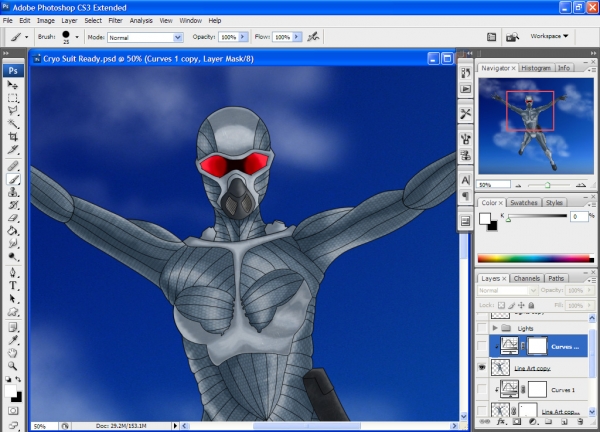Select the Eraser tool
The width and height of the screenshot is (600, 432).
click(x=13, y=218)
